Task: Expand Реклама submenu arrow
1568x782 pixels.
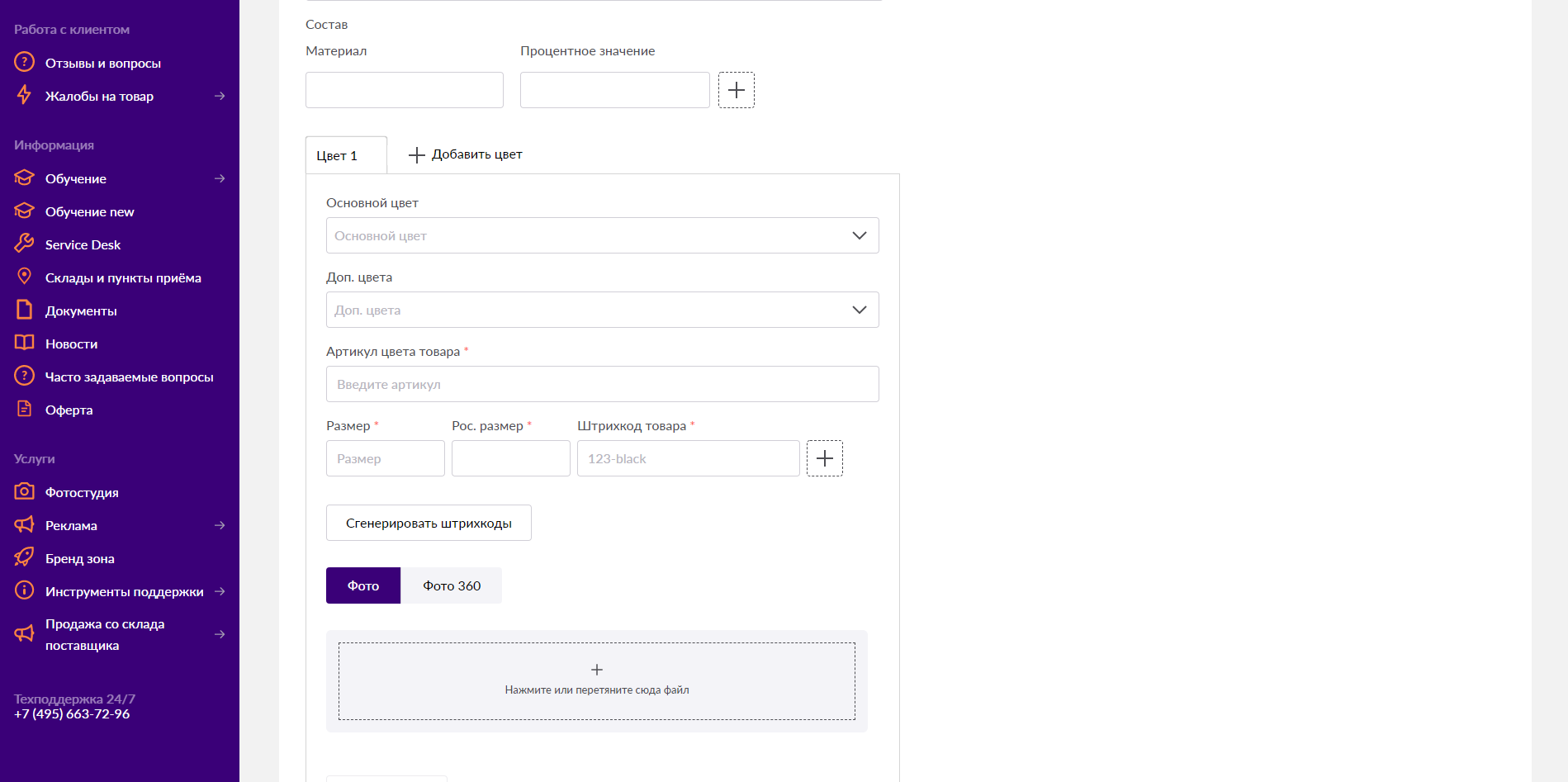Action: click(220, 525)
